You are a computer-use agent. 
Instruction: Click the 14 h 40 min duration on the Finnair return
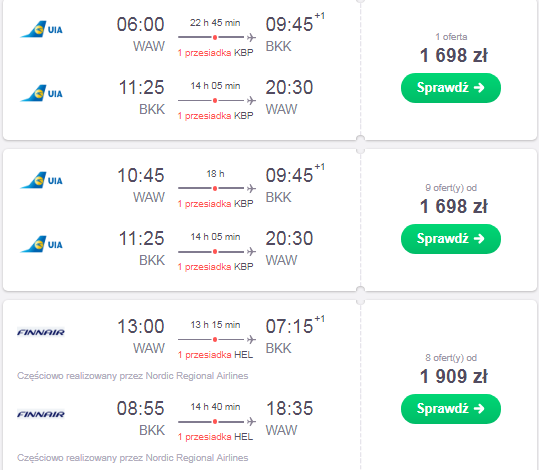[216, 407]
